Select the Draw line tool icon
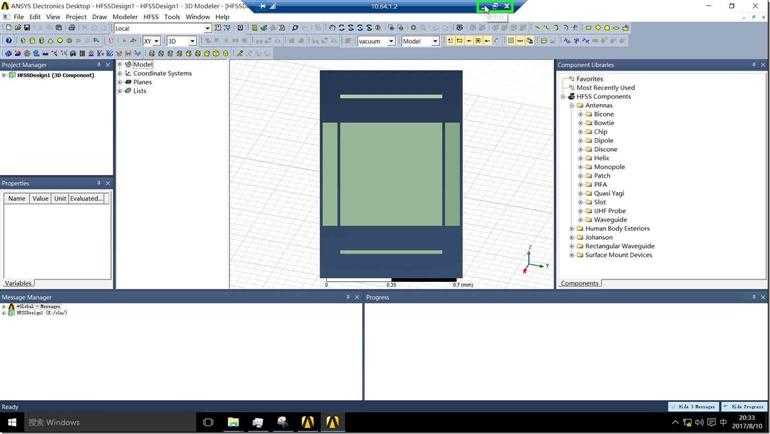 [x=538, y=28]
